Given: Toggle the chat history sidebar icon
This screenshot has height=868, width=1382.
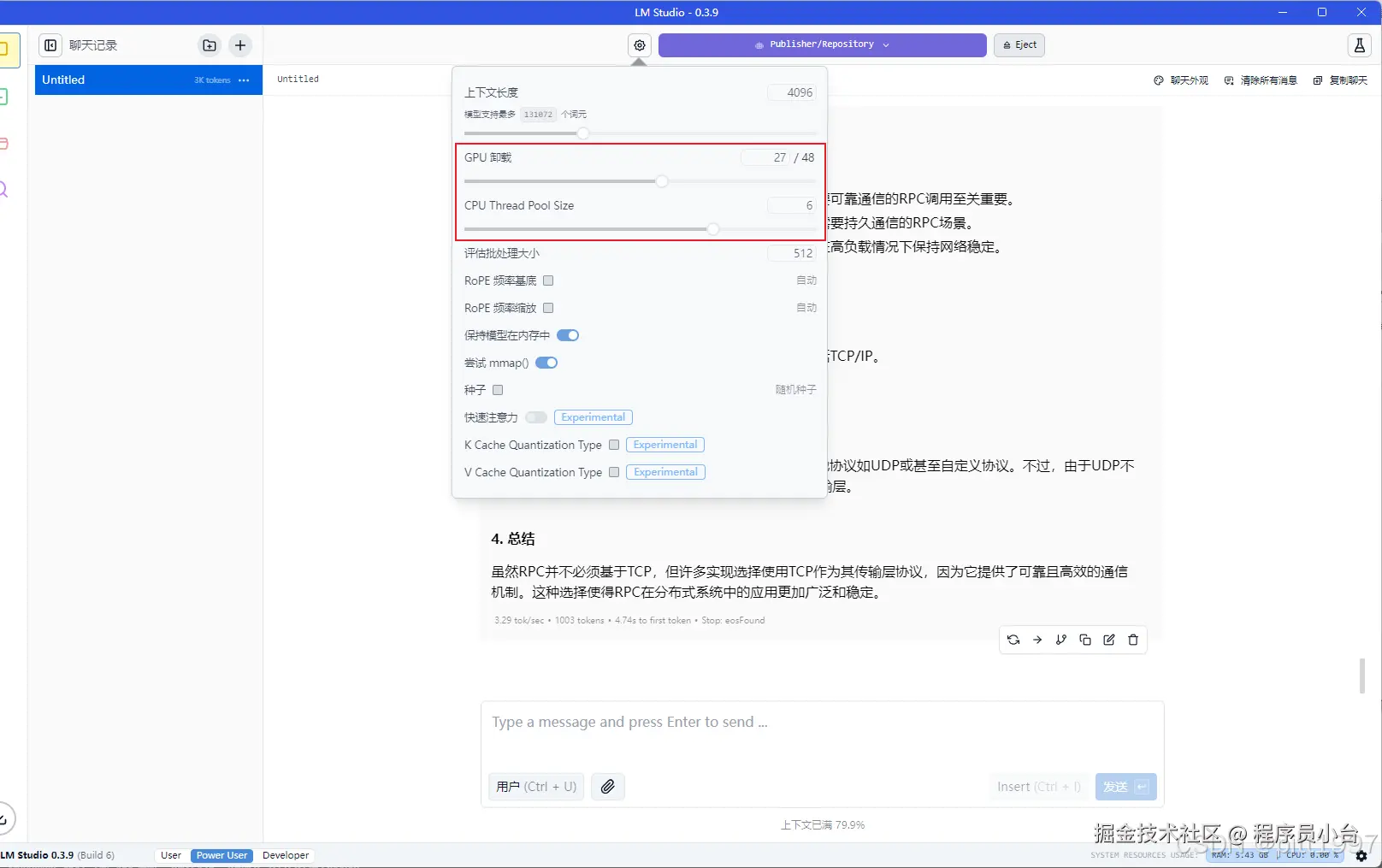Looking at the screenshot, I should [x=50, y=45].
